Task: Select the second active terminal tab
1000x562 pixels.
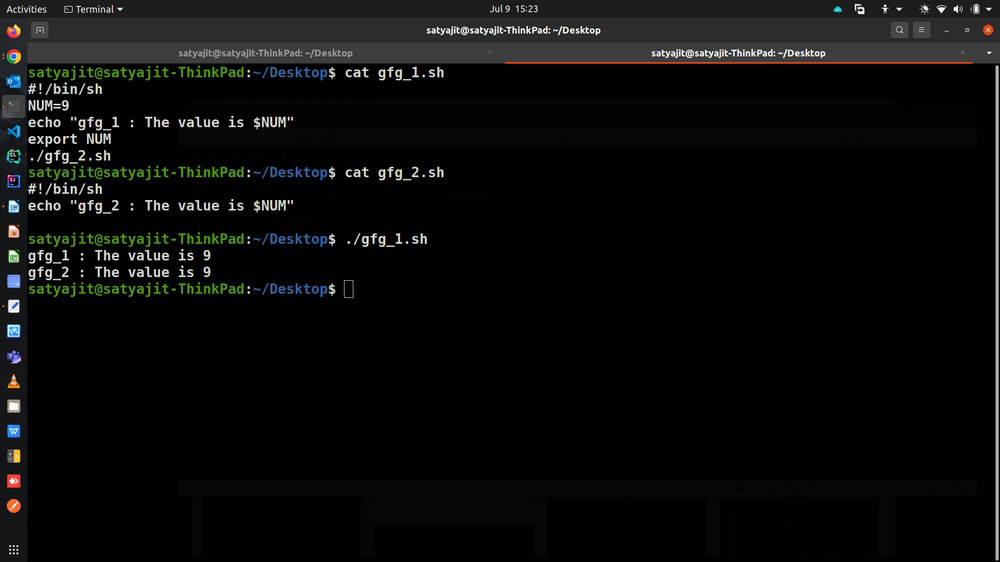Action: (x=738, y=53)
